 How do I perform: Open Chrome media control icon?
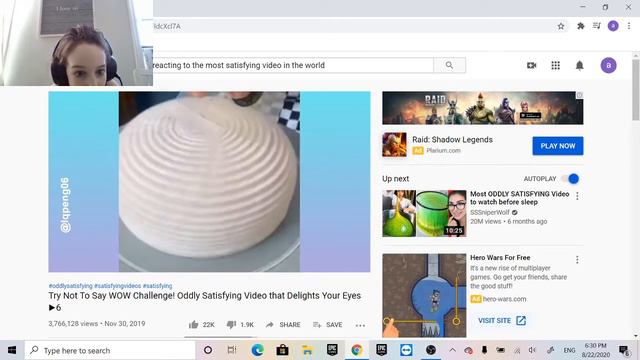click(597, 26)
